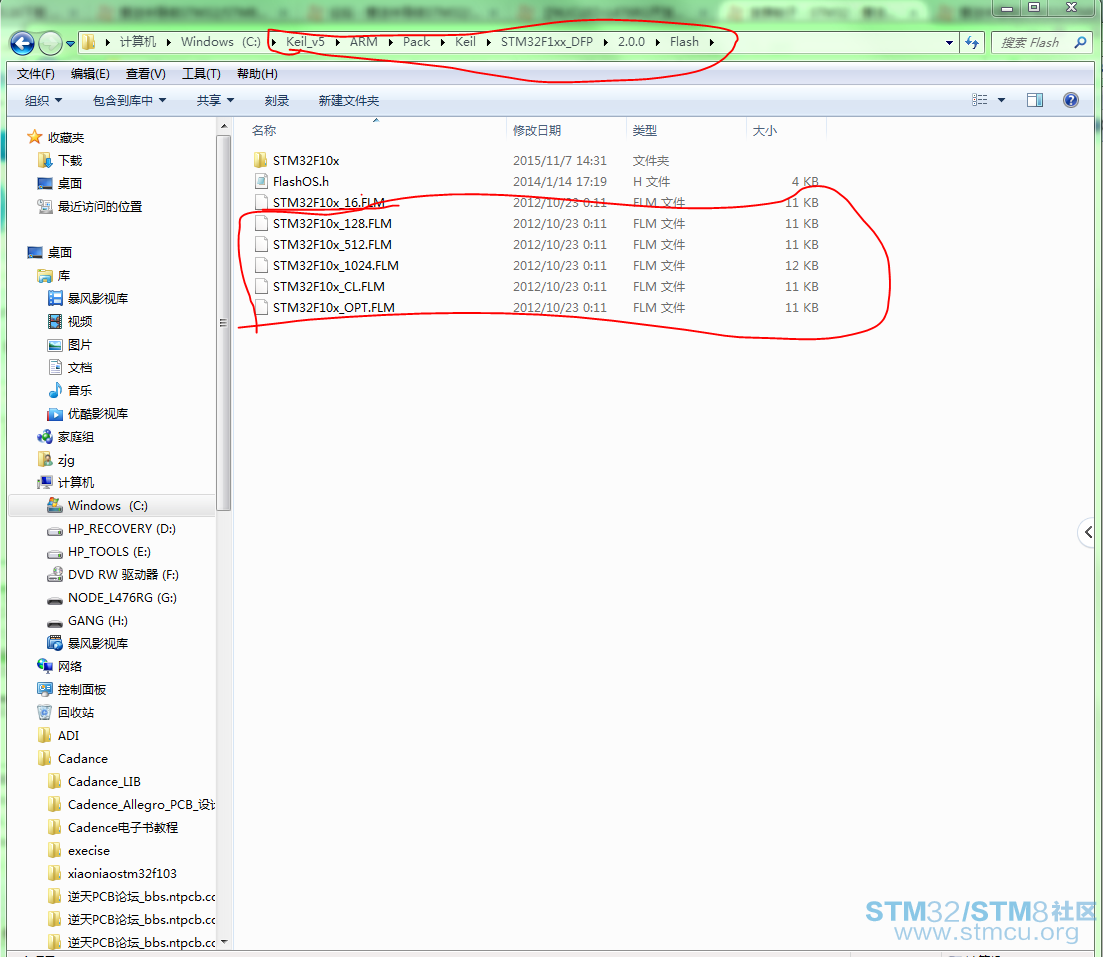The width and height of the screenshot is (1103, 957).
Task: Select Pack segment in the address path
Action: (x=416, y=42)
